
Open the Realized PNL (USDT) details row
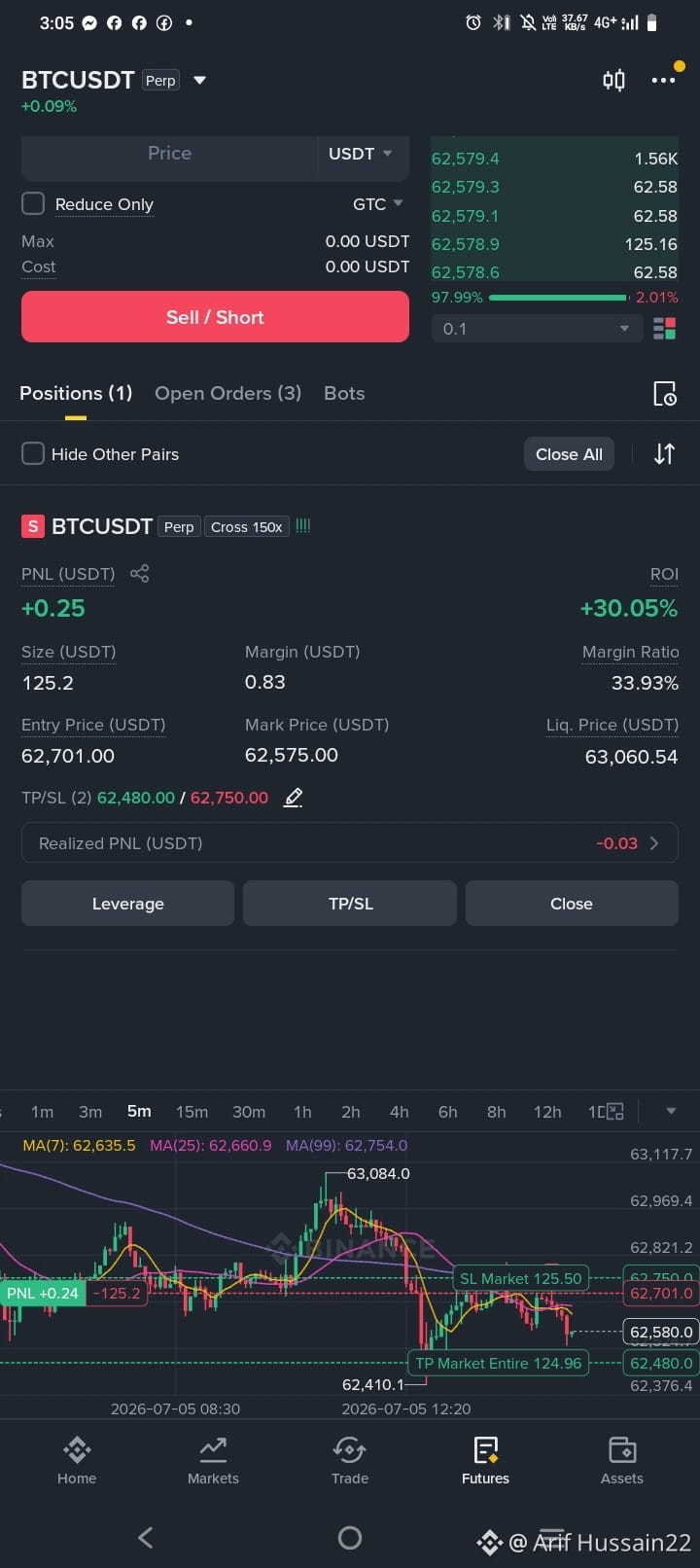(x=350, y=843)
